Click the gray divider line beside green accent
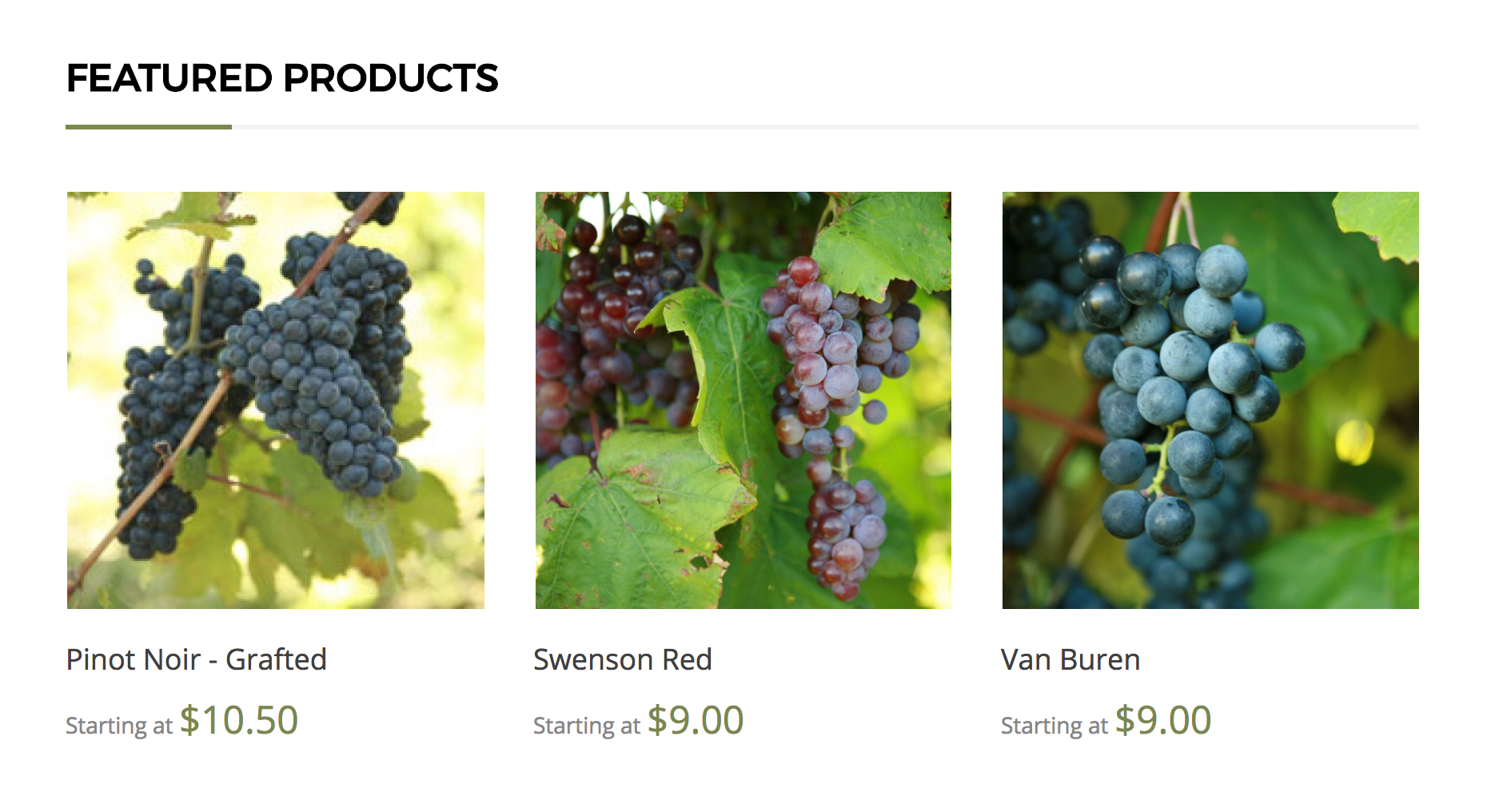Screen dimensions: 1487x812 pyautogui.click(x=825, y=126)
